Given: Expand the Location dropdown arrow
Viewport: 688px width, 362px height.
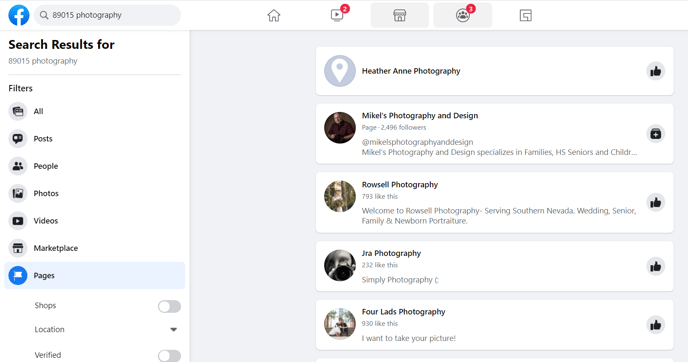Looking at the screenshot, I should 174,330.
